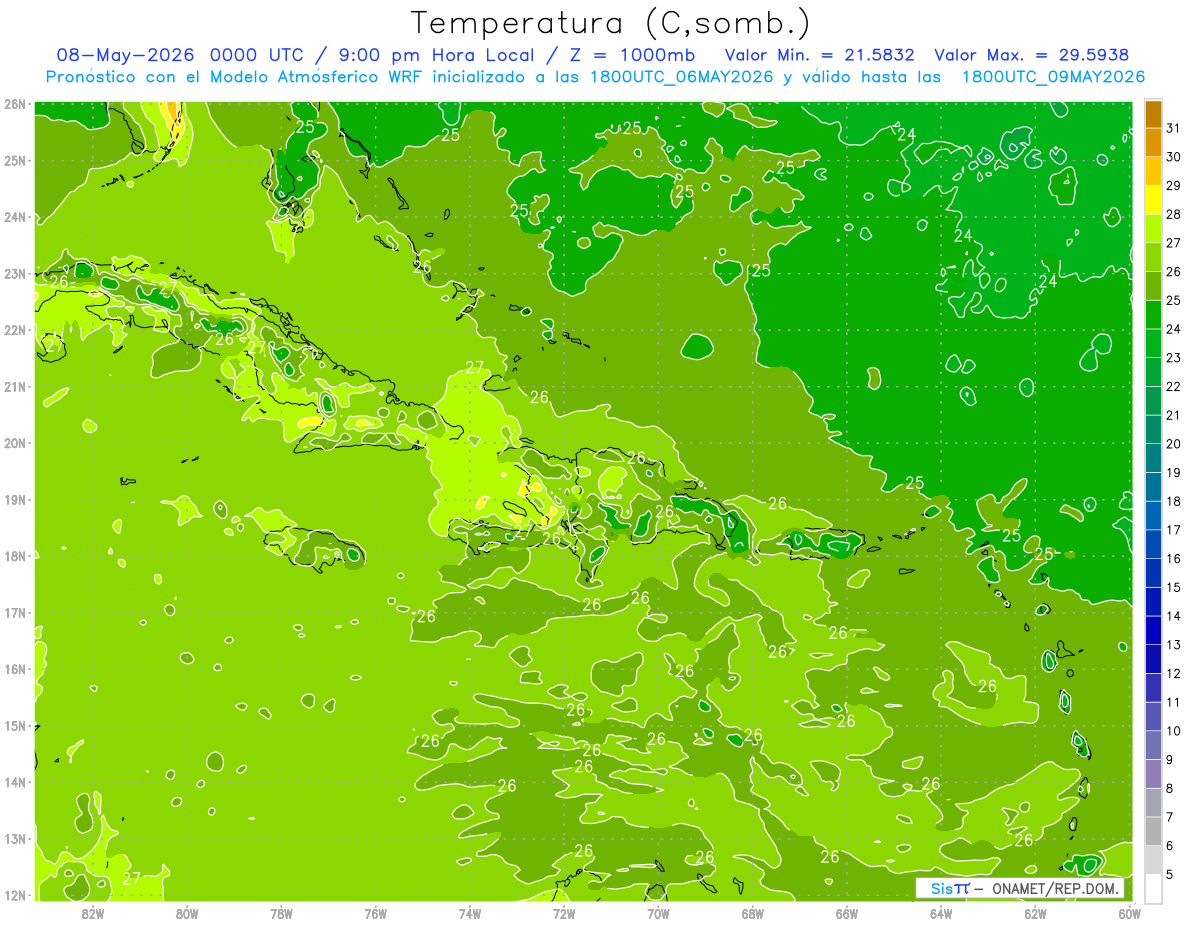This screenshot has height=927, width=1200.
Task: Click the 60W longitude axis label
Action: tap(1129, 912)
